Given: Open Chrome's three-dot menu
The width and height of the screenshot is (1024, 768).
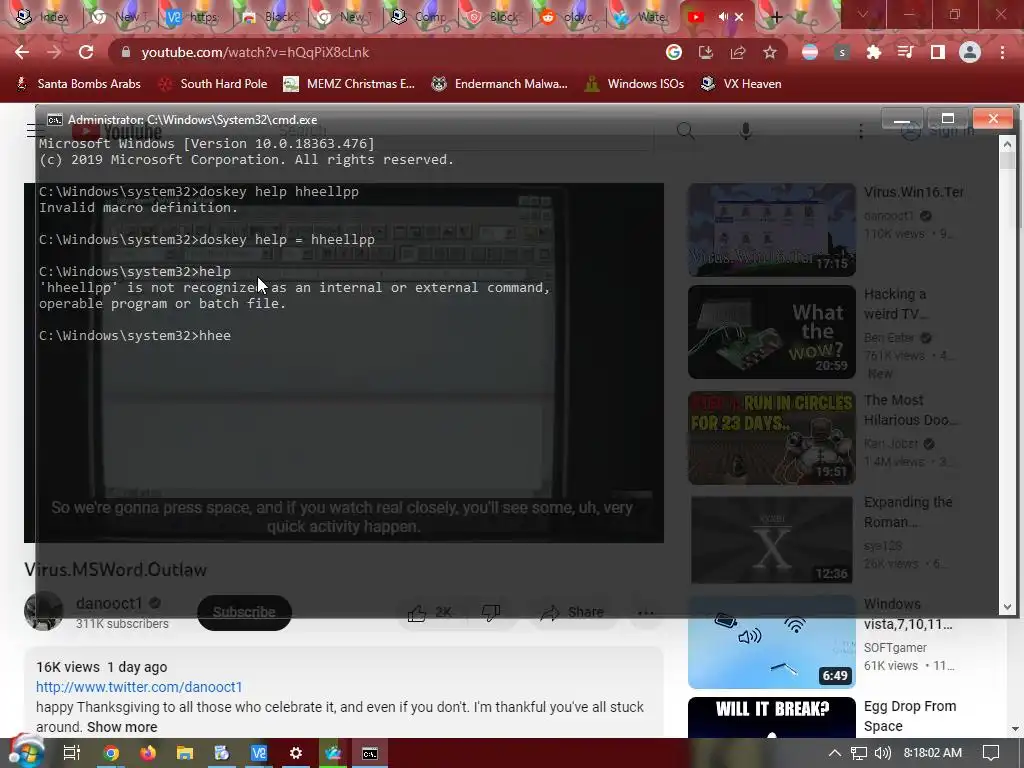Looking at the screenshot, I should 1002,52.
